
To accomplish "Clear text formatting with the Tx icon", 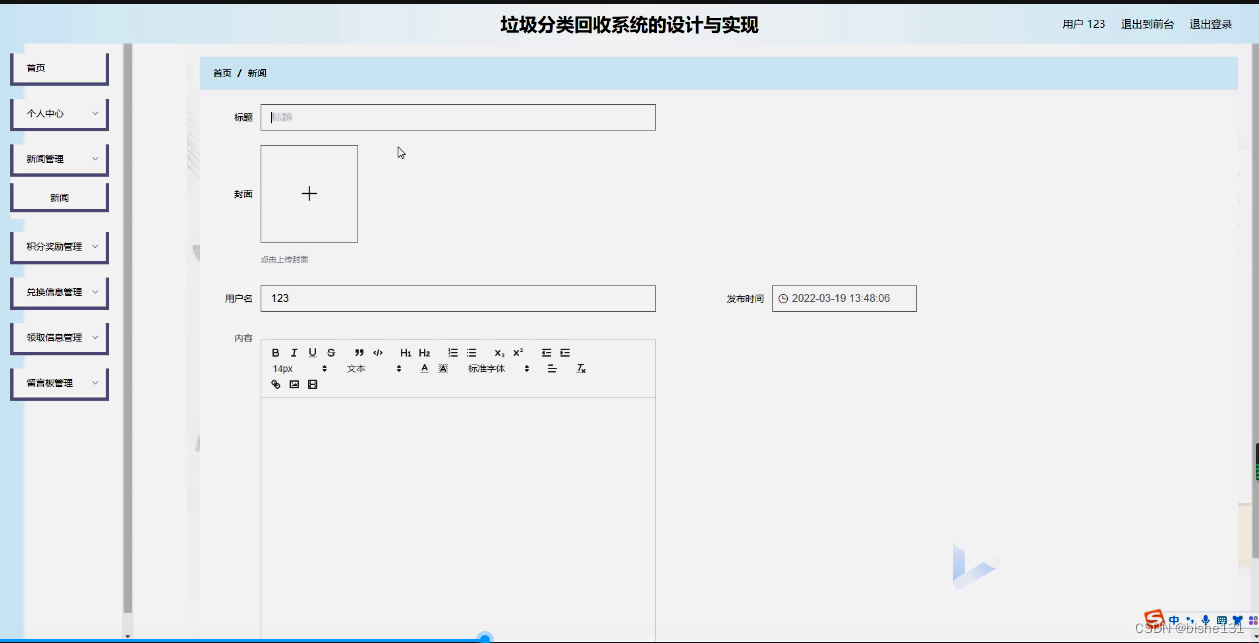I will 580,369.
